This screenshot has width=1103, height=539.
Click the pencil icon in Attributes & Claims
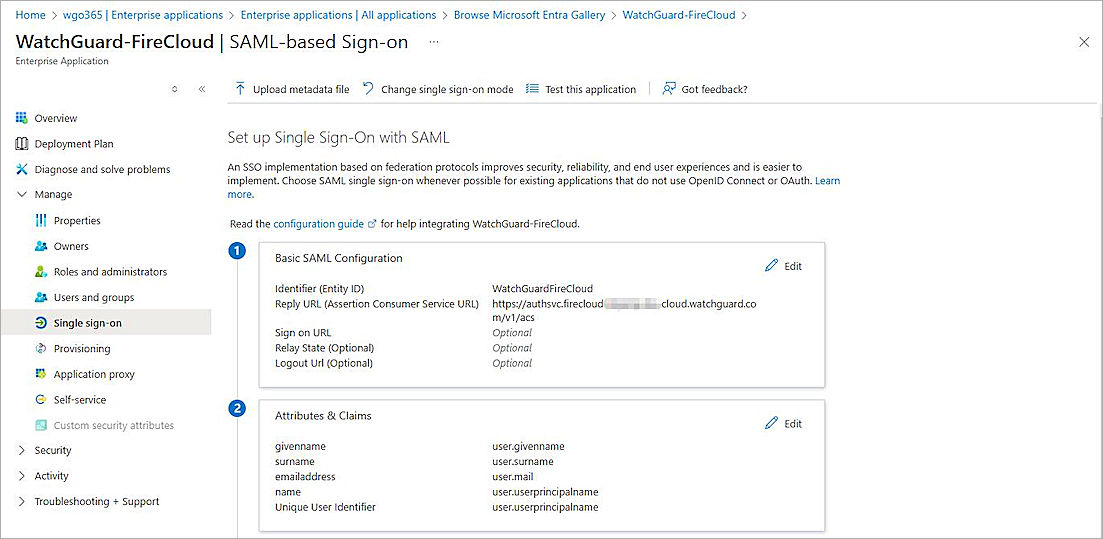pos(772,423)
